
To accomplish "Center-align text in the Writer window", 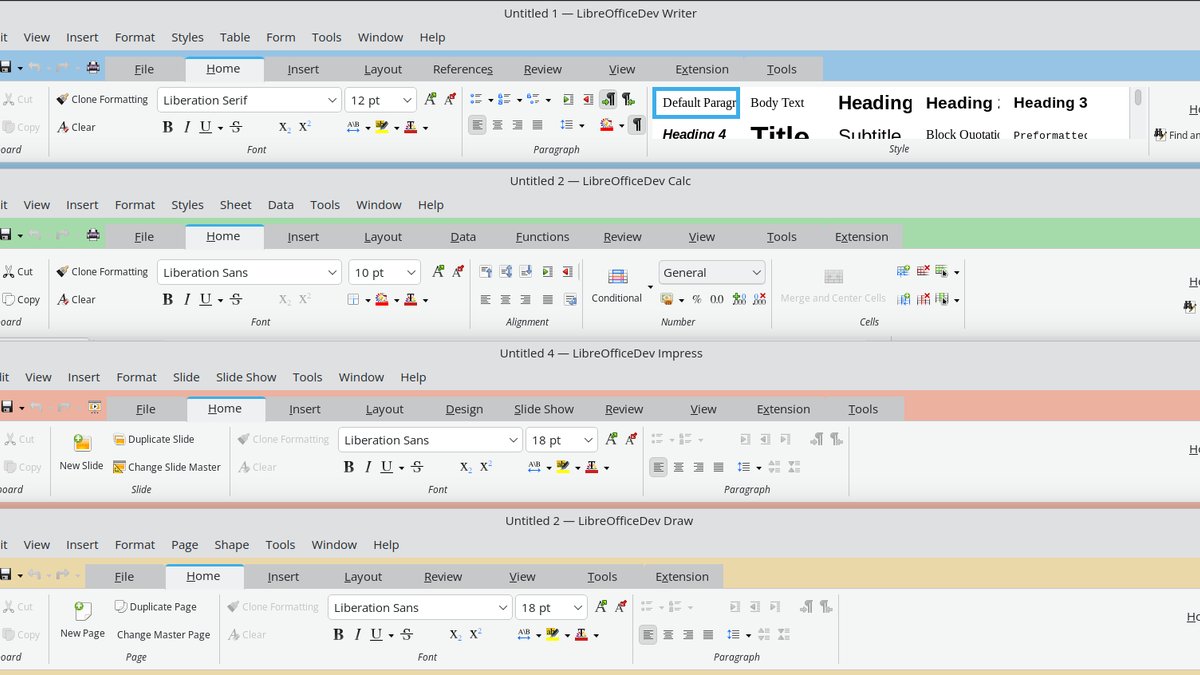I will pyautogui.click(x=497, y=125).
